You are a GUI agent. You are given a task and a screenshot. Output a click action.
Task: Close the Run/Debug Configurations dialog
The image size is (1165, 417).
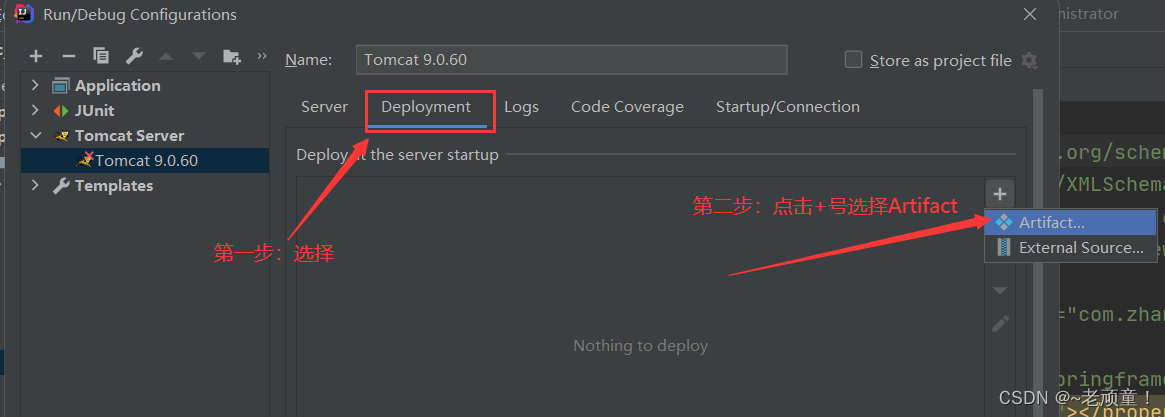[x=1030, y=14]
